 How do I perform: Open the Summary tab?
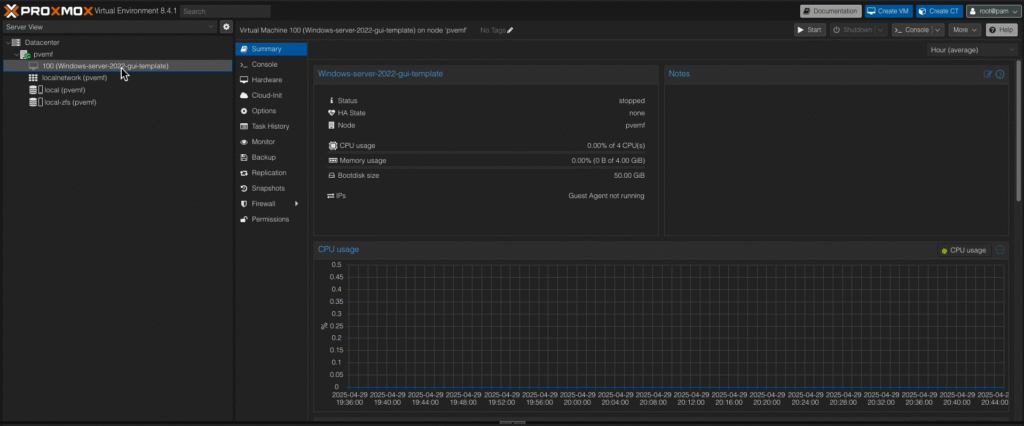pos(271,49)
